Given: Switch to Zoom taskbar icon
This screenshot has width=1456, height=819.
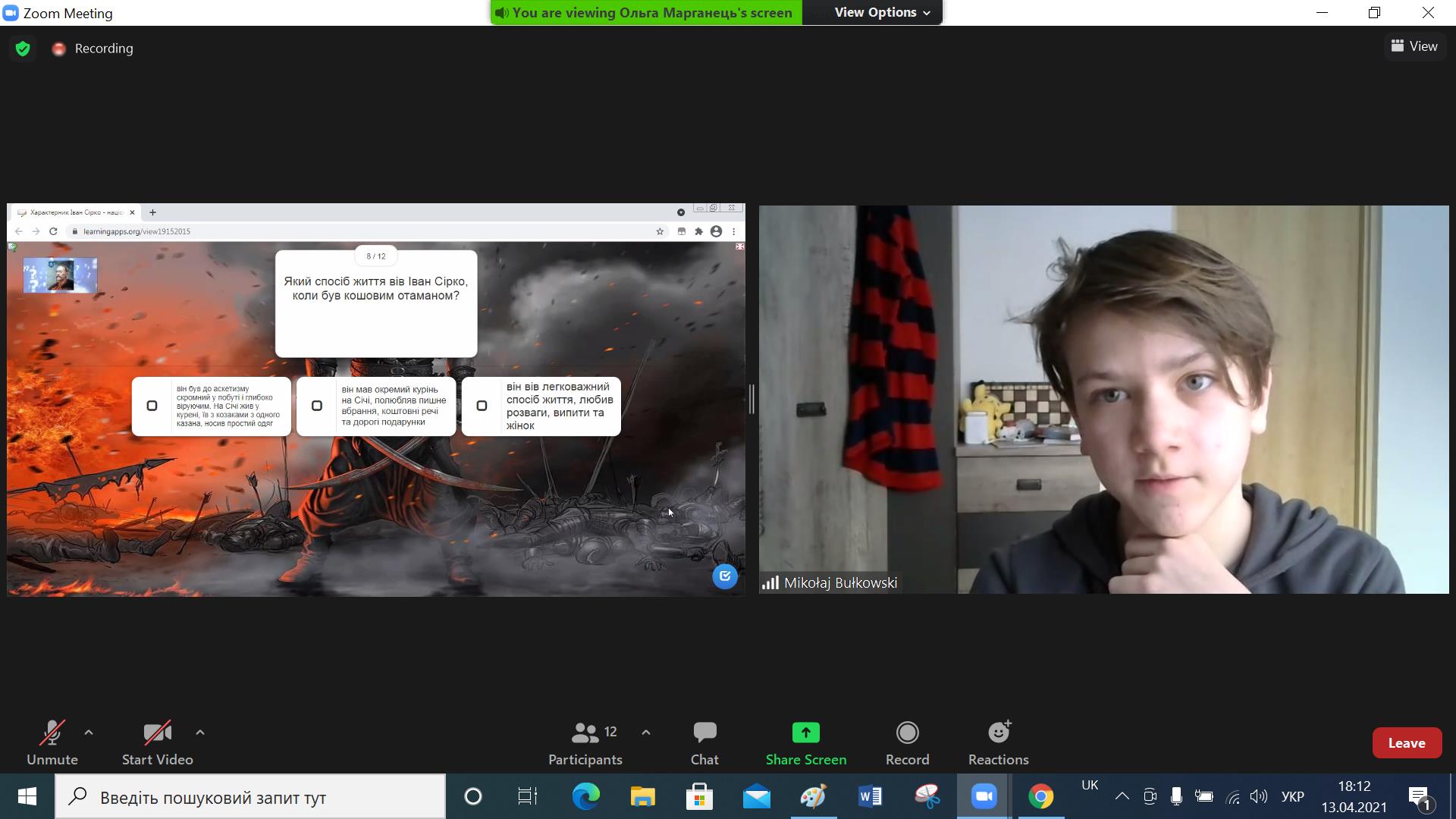Looking at the screenshot, I should pos(984,796).
